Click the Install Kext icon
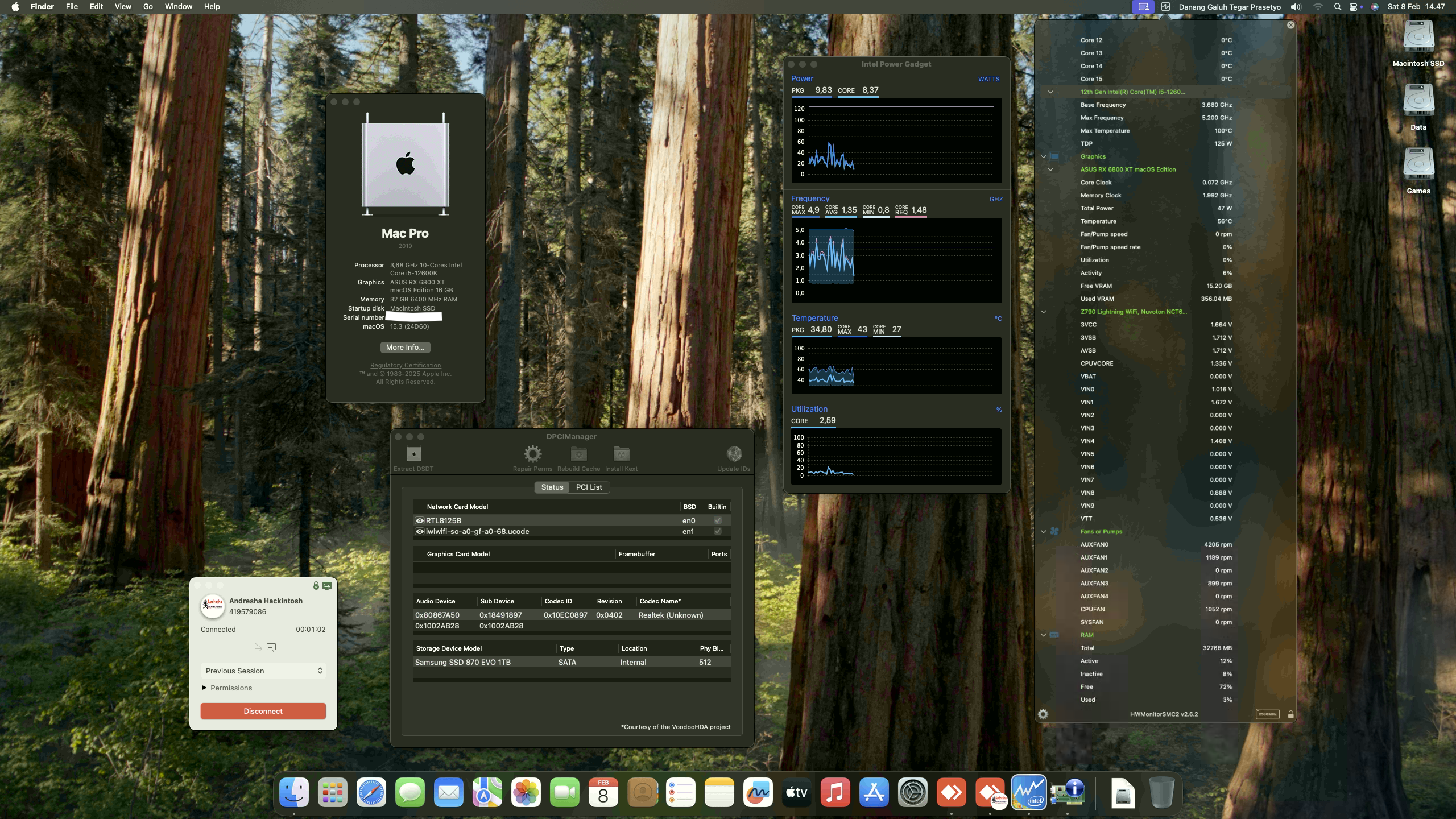Screen dimensions: 1456x819 pos(620,453)
